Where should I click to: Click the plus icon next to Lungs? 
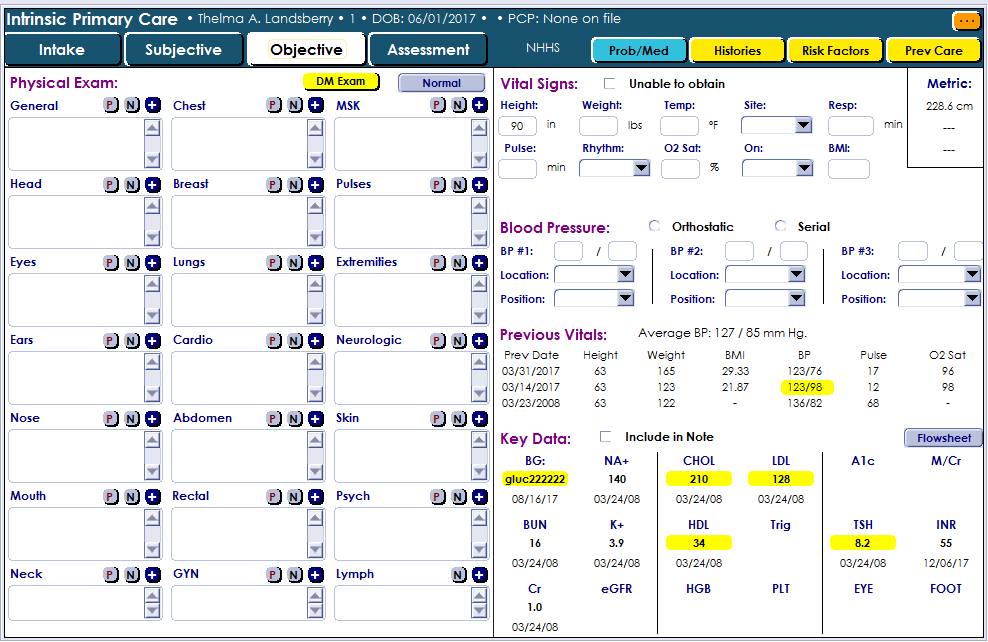pos(315,262)
